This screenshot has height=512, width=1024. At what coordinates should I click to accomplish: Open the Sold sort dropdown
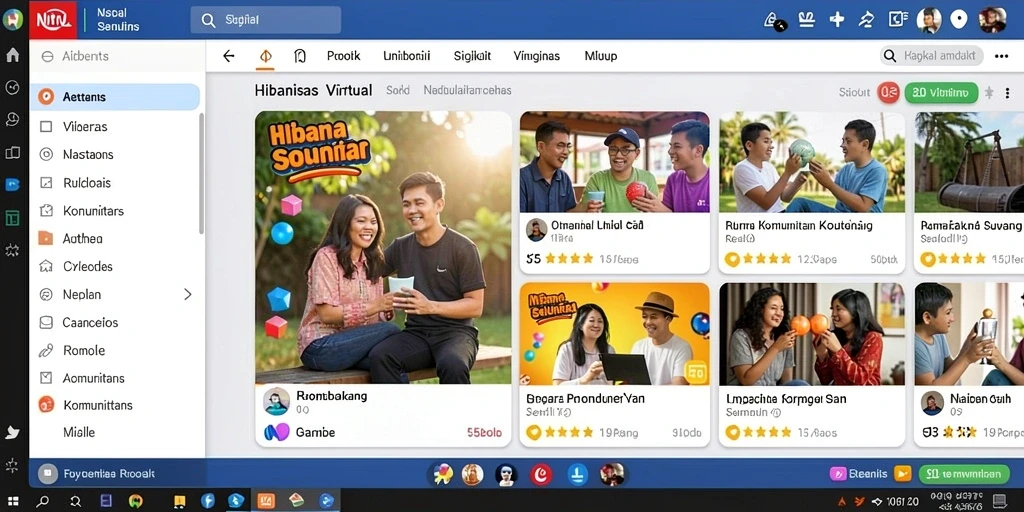click(x=398, y=90)
